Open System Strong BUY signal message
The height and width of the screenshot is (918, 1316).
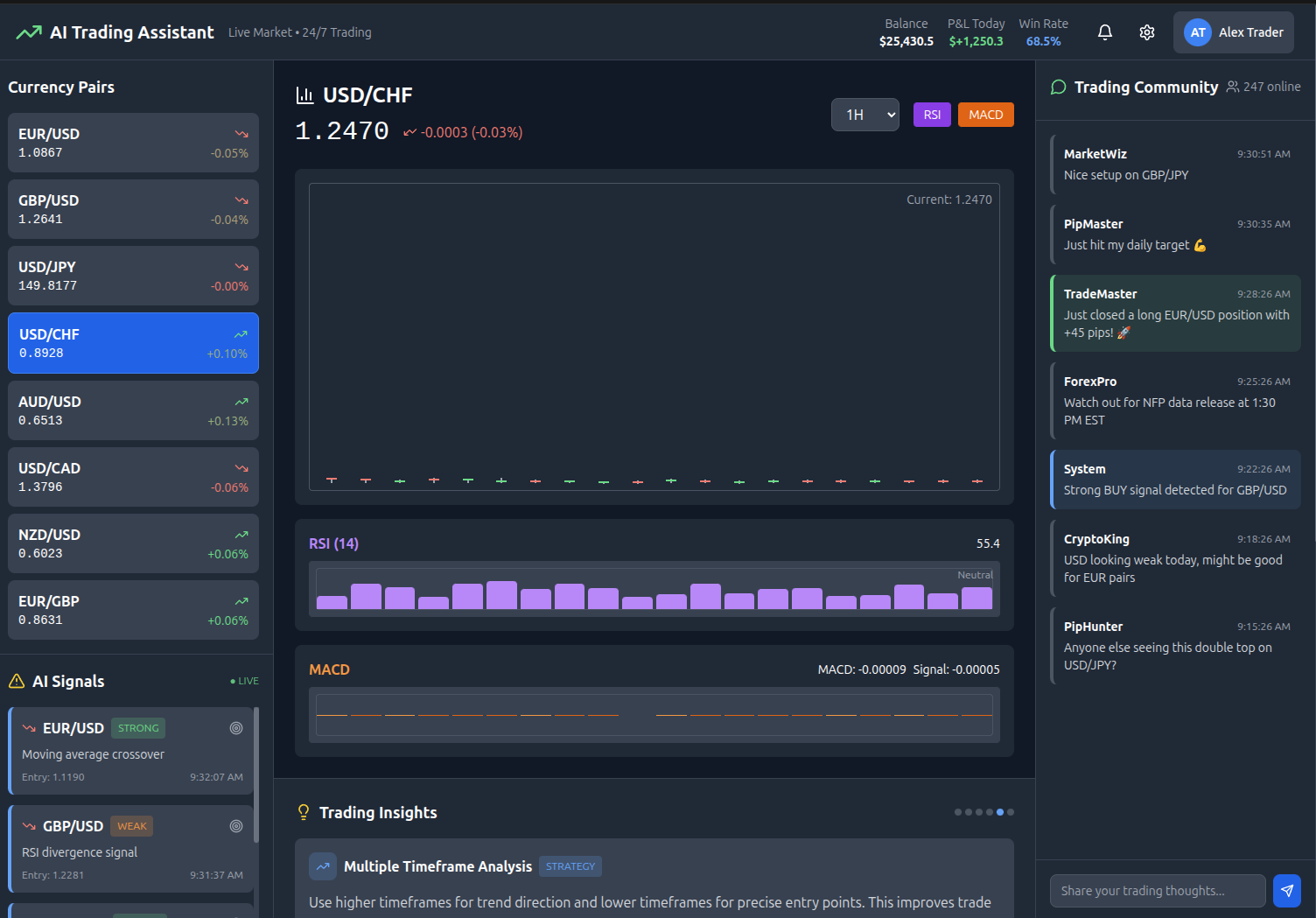coord(1175,480)
